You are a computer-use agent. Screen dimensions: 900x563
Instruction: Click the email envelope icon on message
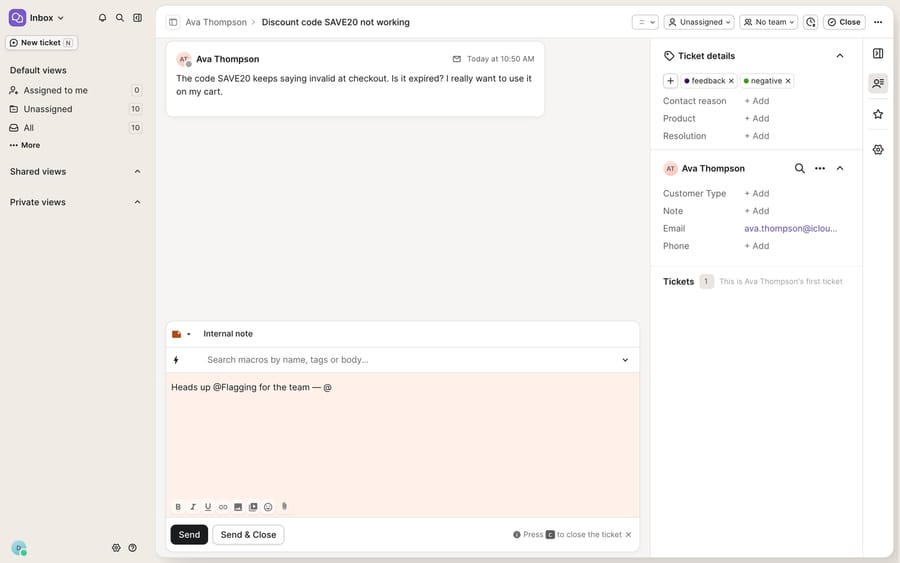457,59
